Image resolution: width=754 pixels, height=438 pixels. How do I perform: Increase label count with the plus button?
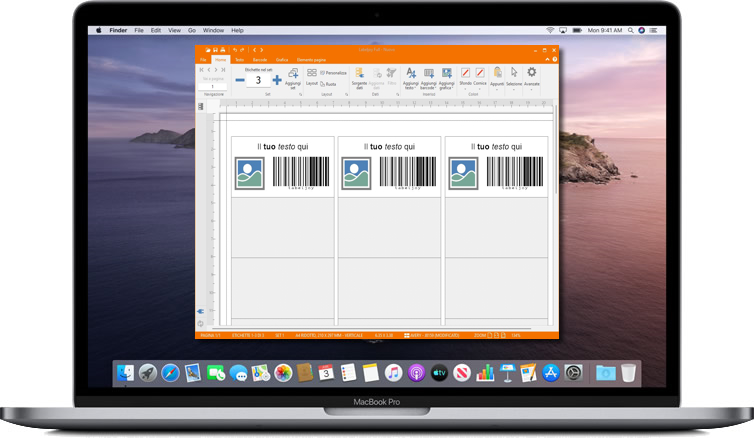pyautogui.click(x=277, y=80)
